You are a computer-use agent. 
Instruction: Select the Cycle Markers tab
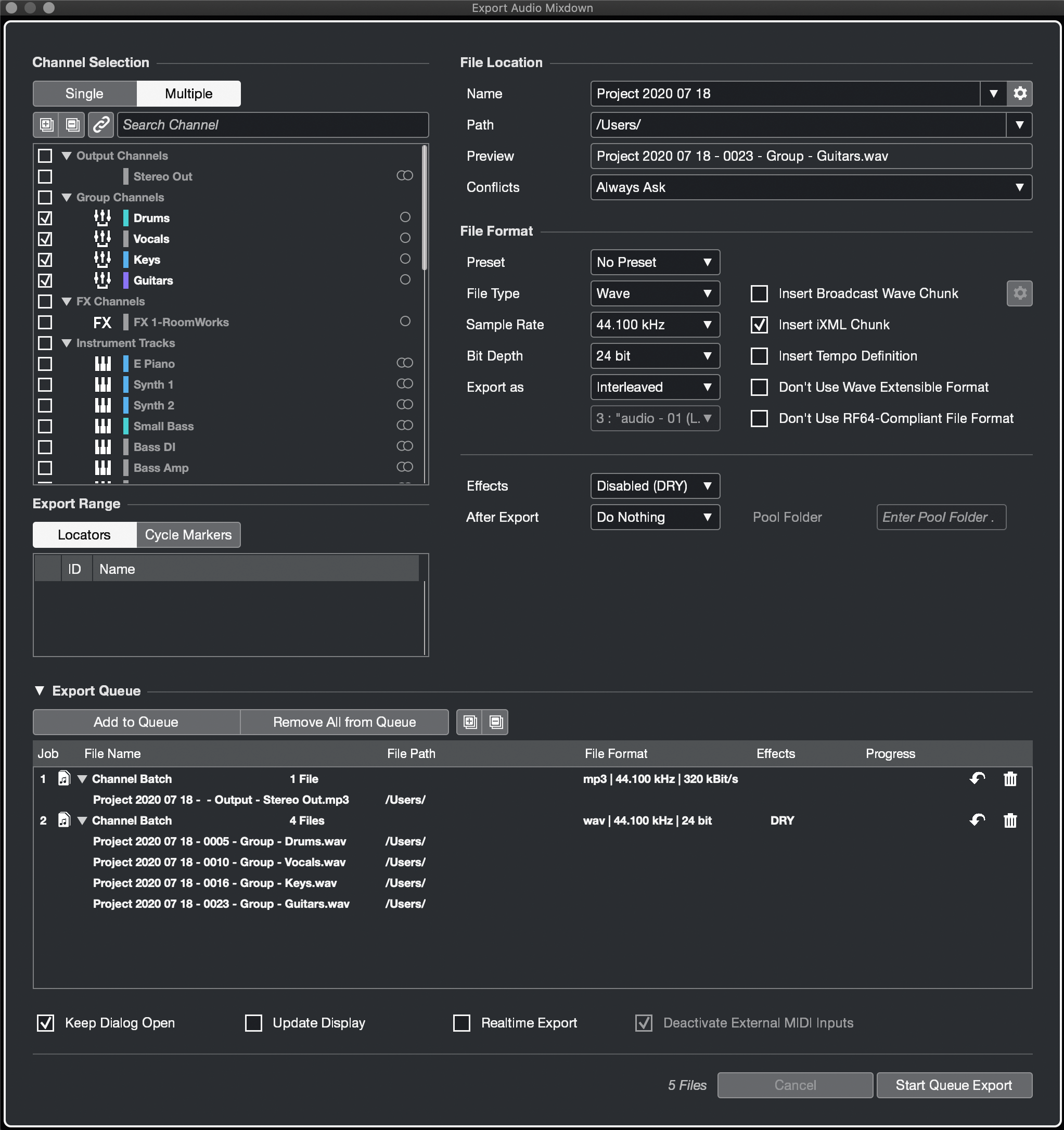click(x=188, y=535)
